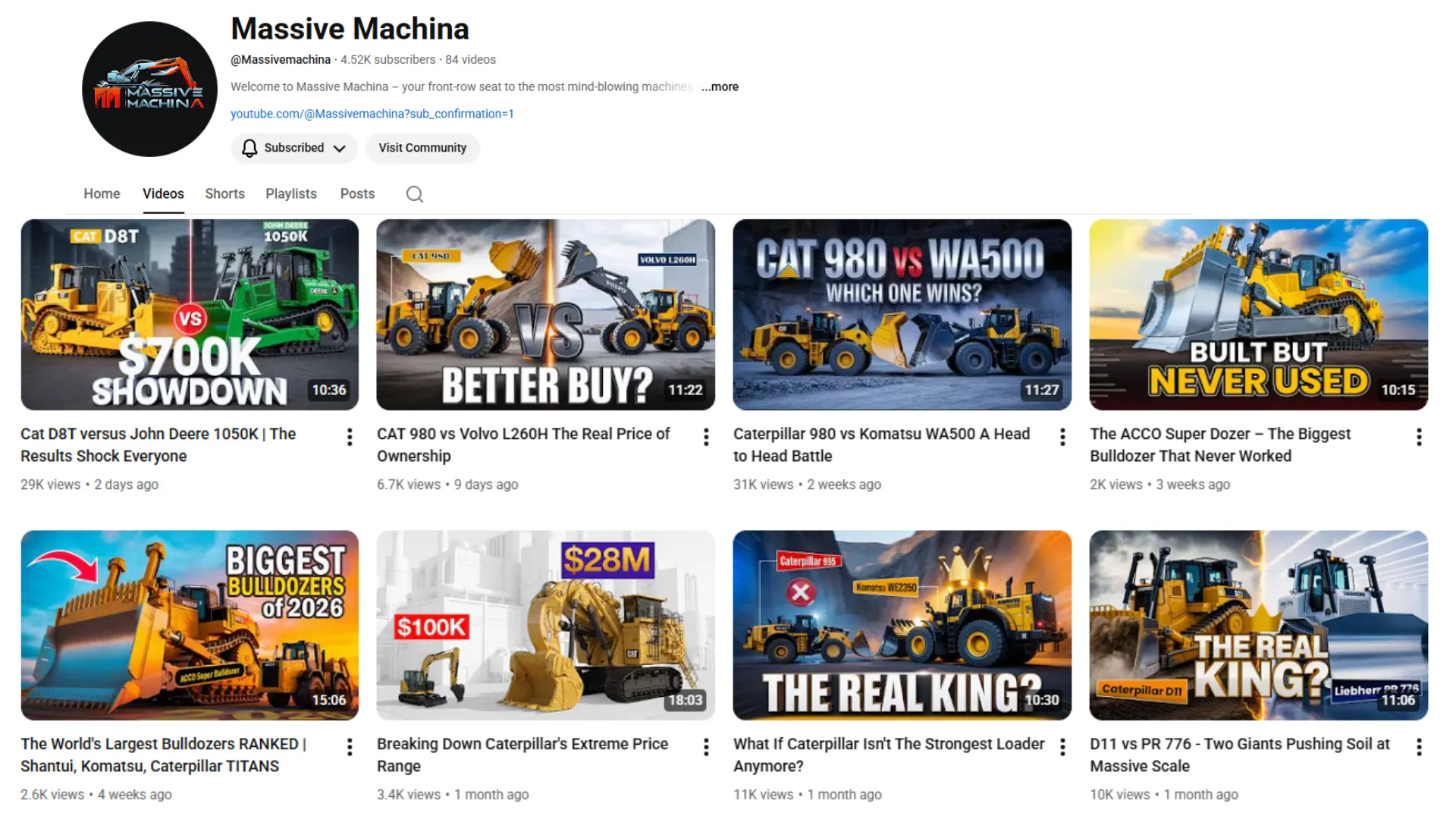Screen dimensions: 1456x819
Task: Click the notification bell icon on Subscribed
Action: pos(249,148)
